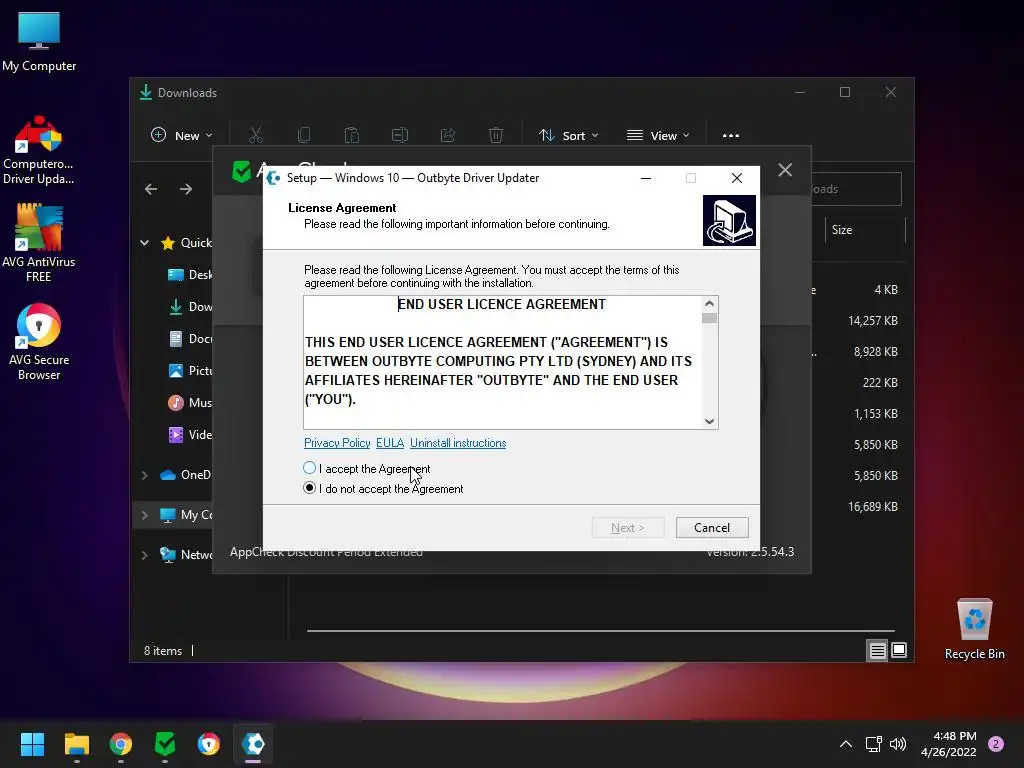The width and height of the screenshot is (1024, 768).
Task: Select 'I do not accept the Agreement' option
Action: pyautogui.click(x=310, y=488)
